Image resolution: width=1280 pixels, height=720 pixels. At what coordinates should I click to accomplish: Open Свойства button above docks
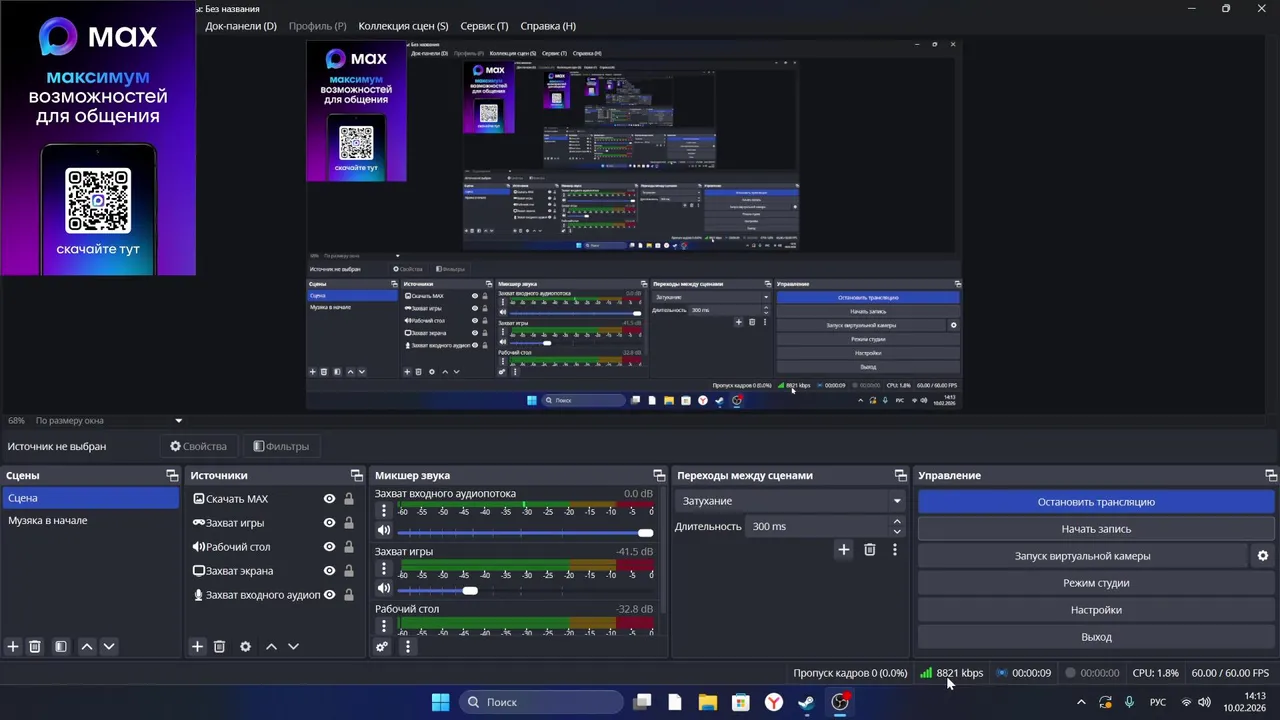click(x=198, y=447)
